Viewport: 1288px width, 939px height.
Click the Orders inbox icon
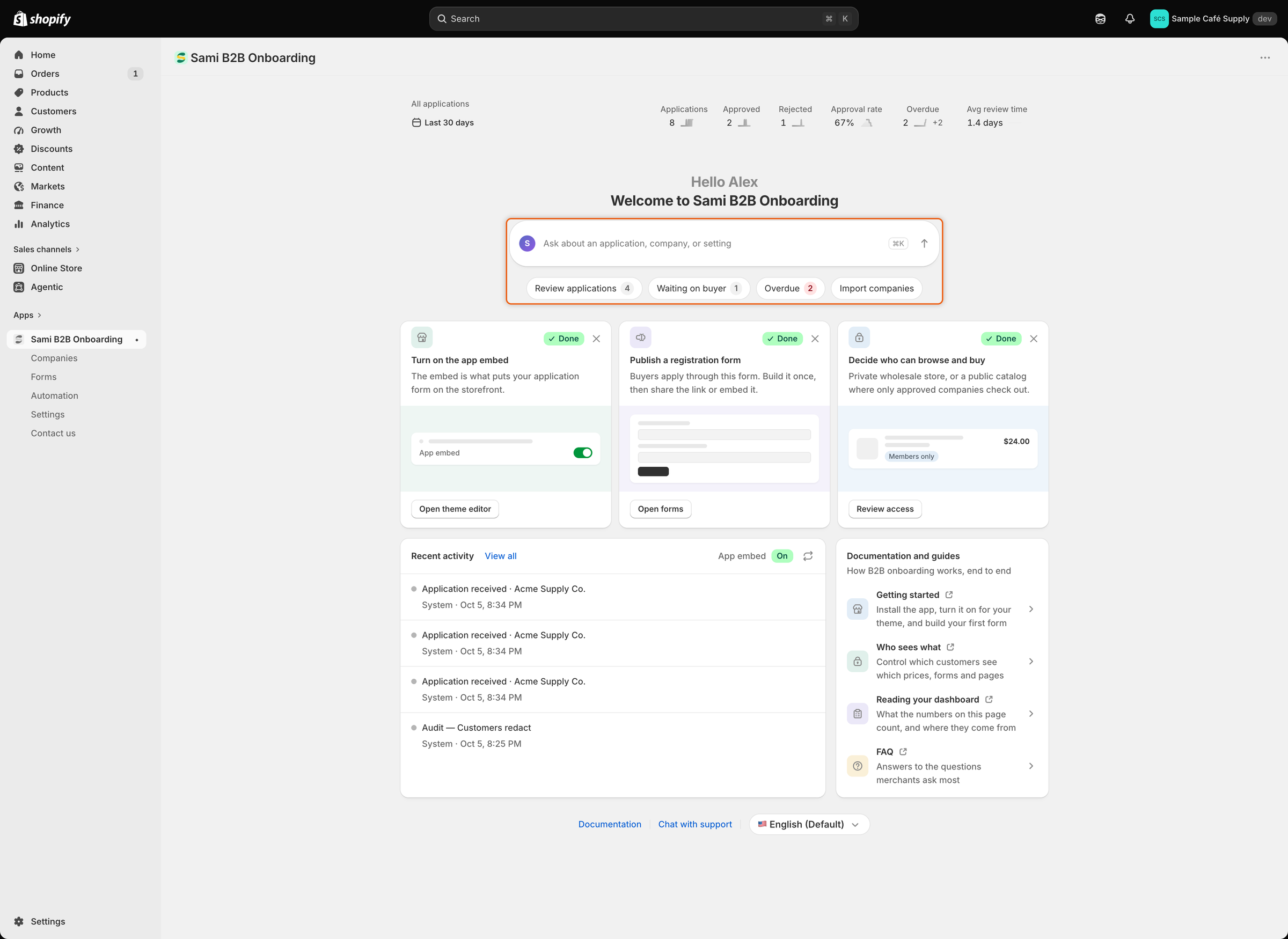point(19,74)
